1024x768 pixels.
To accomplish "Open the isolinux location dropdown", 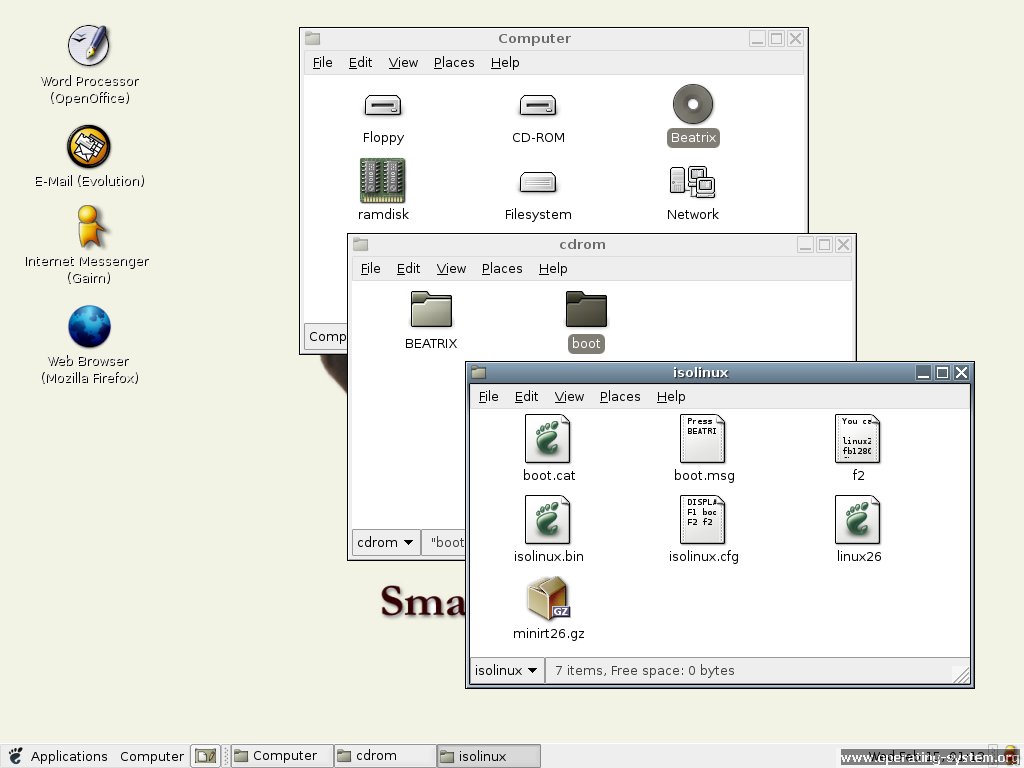I will point(505,670).
